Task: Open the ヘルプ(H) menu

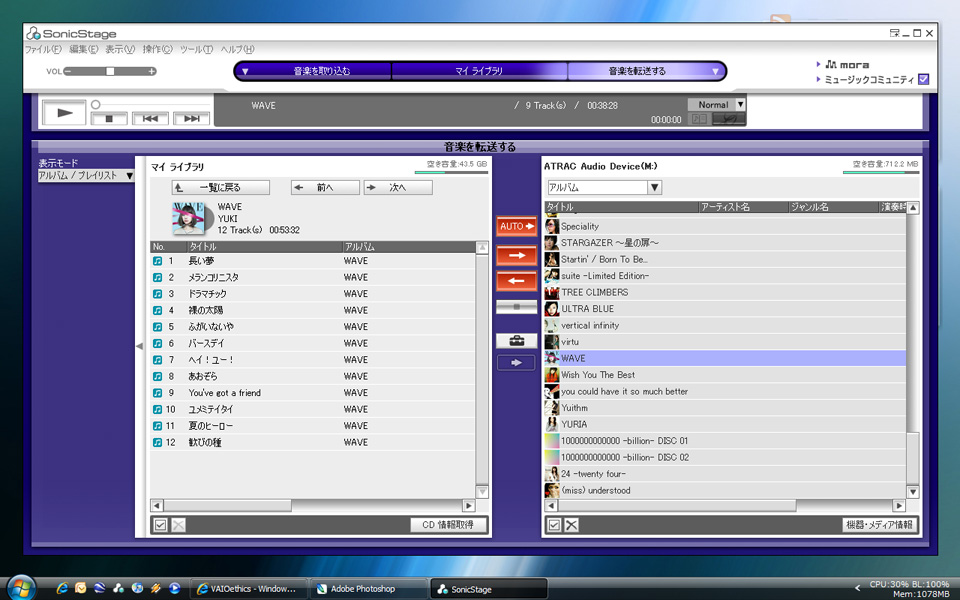Action: click(237, 49)
